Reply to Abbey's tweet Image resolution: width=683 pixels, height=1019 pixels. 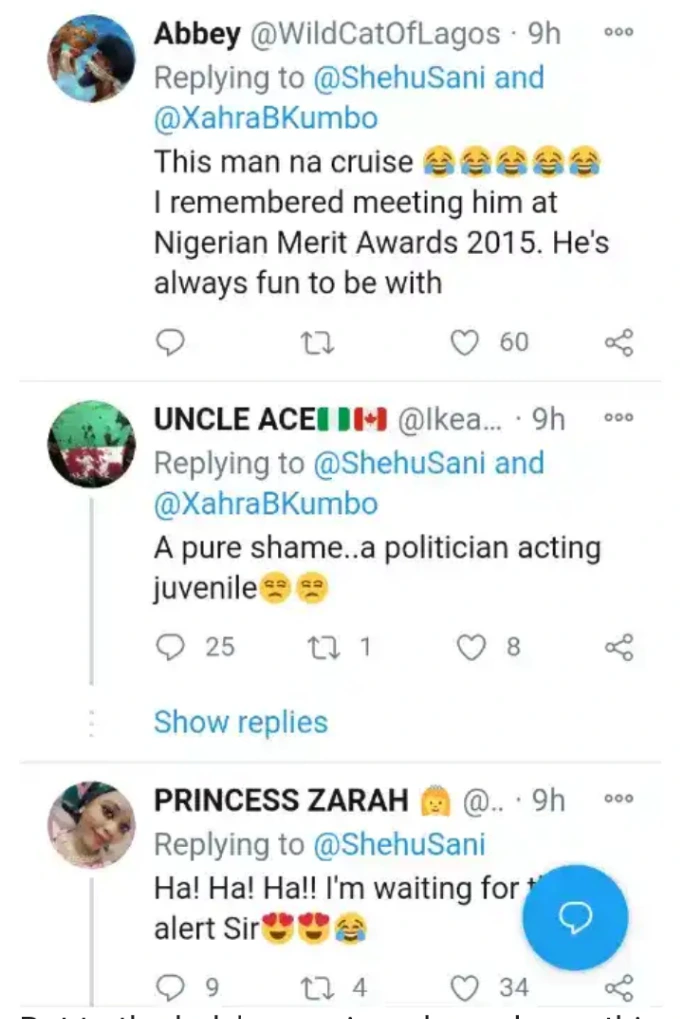(x=171, y=343)
